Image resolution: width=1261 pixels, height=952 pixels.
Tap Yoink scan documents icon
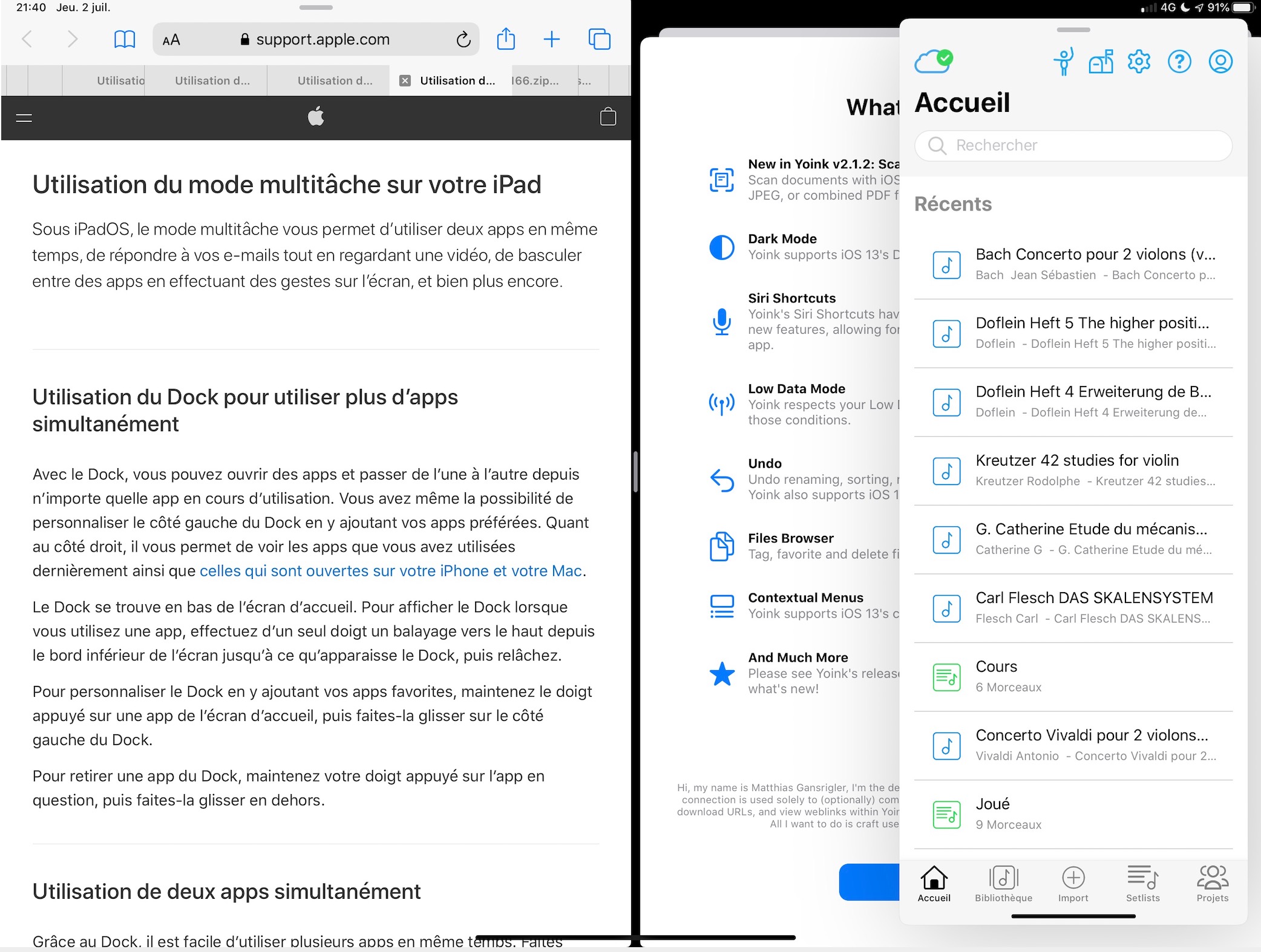click(721, 180)
